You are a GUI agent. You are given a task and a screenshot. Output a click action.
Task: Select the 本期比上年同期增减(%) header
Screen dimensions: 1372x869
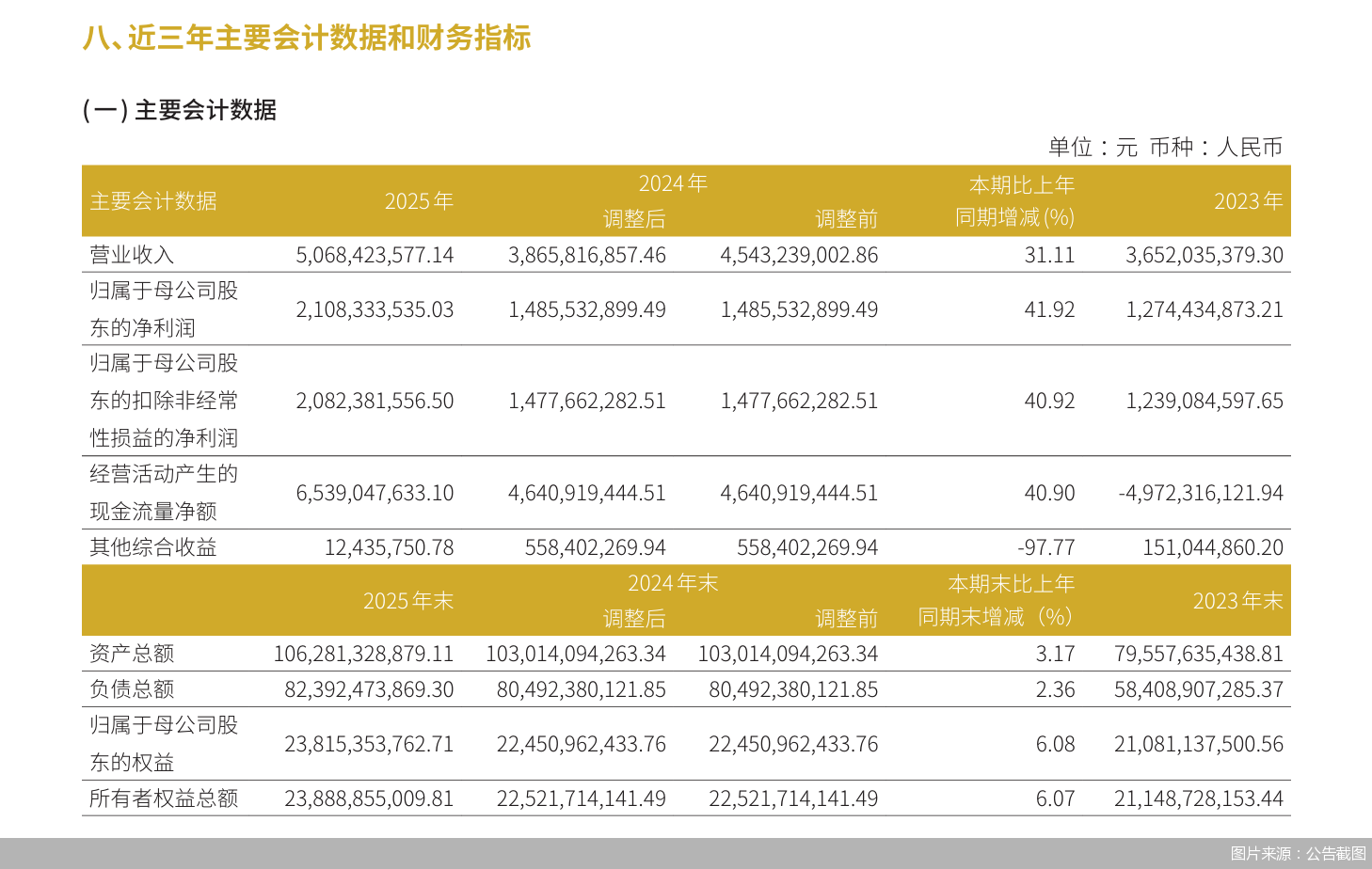1023,200
